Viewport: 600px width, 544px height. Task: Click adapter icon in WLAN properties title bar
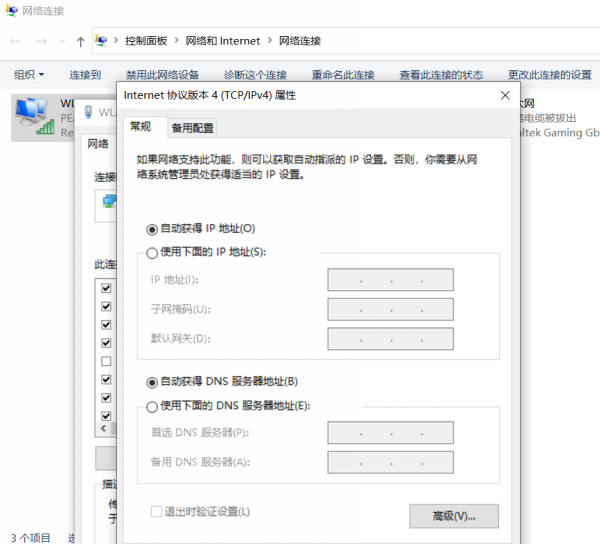pyautogui.click(x=88, y=112)
